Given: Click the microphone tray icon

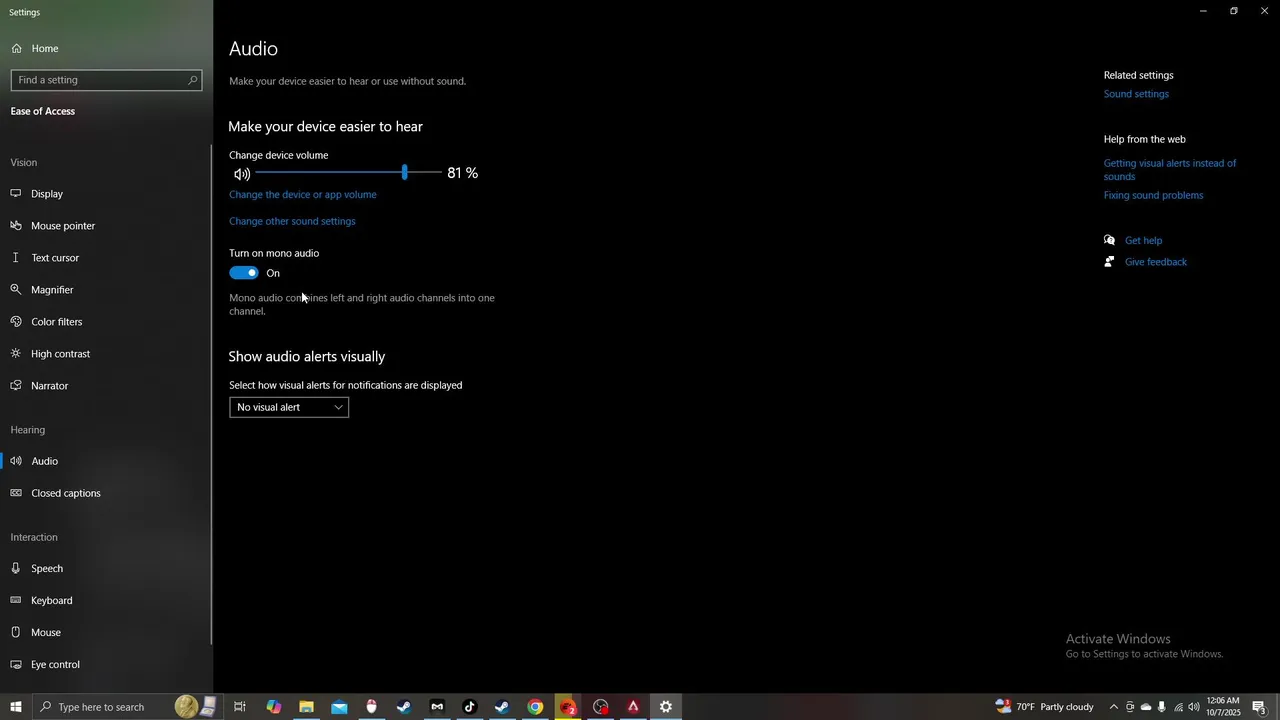Looking at the screenshot, I should pyautogui.click(x=1162, y=707).
